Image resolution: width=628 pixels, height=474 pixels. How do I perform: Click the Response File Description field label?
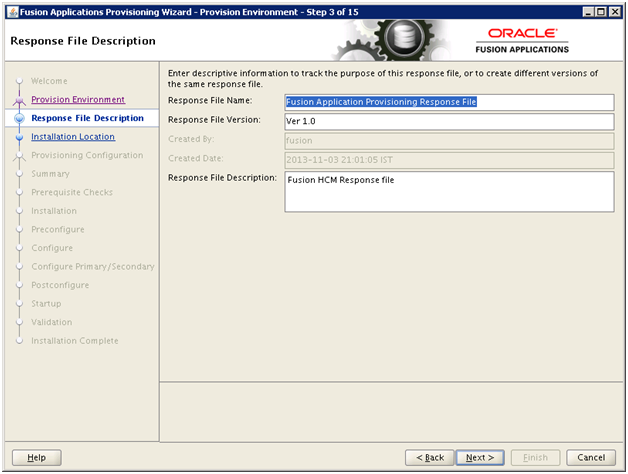[x=222, y=177]
